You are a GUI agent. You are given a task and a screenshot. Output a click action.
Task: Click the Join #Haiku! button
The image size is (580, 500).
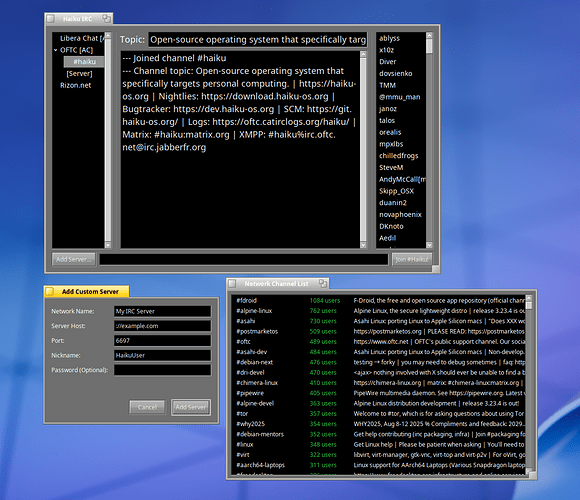412,259
